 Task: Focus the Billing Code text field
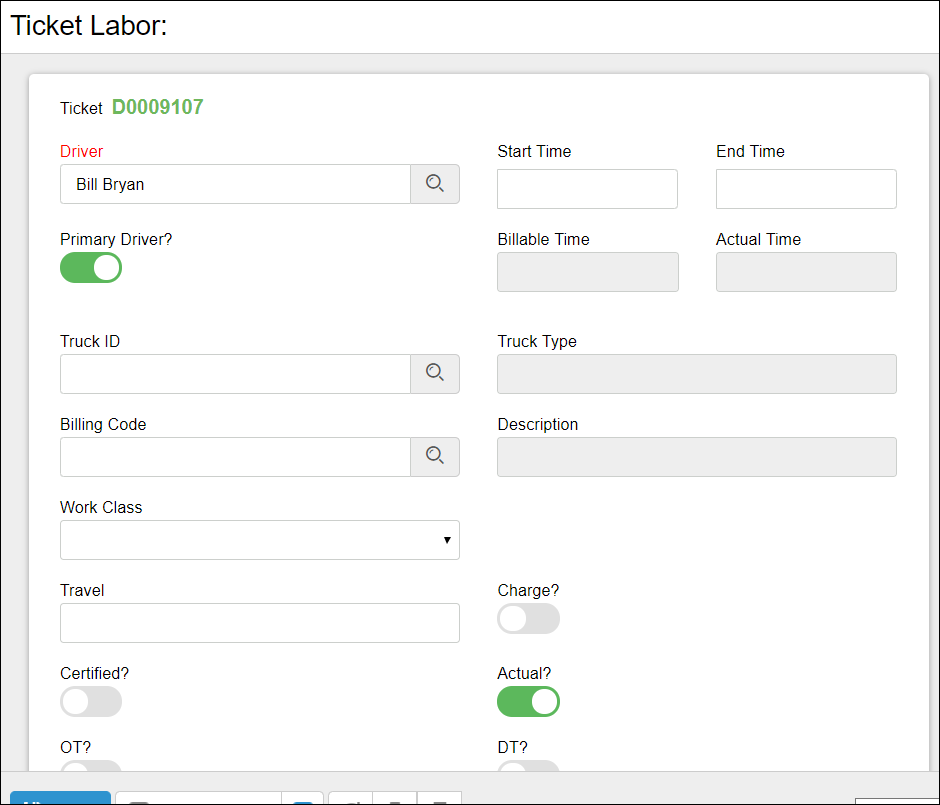pos(235,457)
